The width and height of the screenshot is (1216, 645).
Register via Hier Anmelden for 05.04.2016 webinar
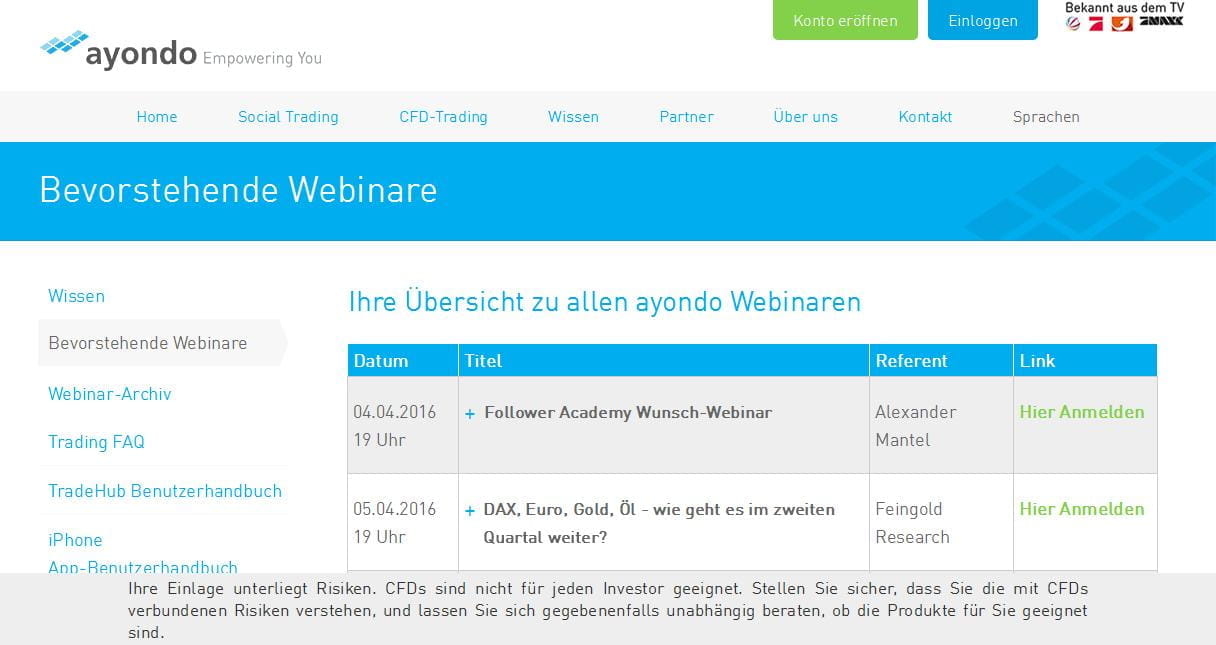(1082, 509)
